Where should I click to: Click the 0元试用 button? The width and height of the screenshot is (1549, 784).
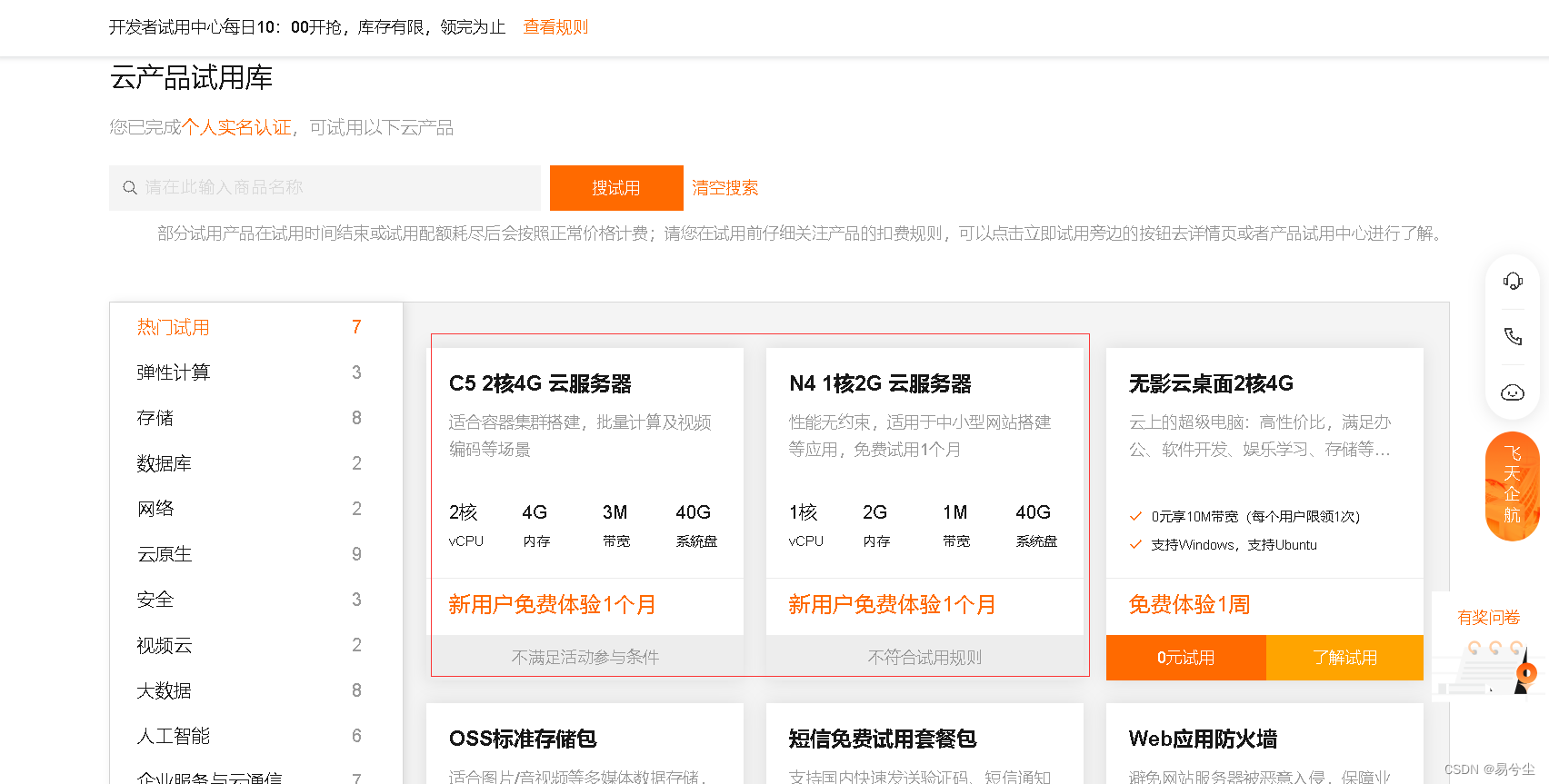pyautogui.click(x=1185, y=658)
